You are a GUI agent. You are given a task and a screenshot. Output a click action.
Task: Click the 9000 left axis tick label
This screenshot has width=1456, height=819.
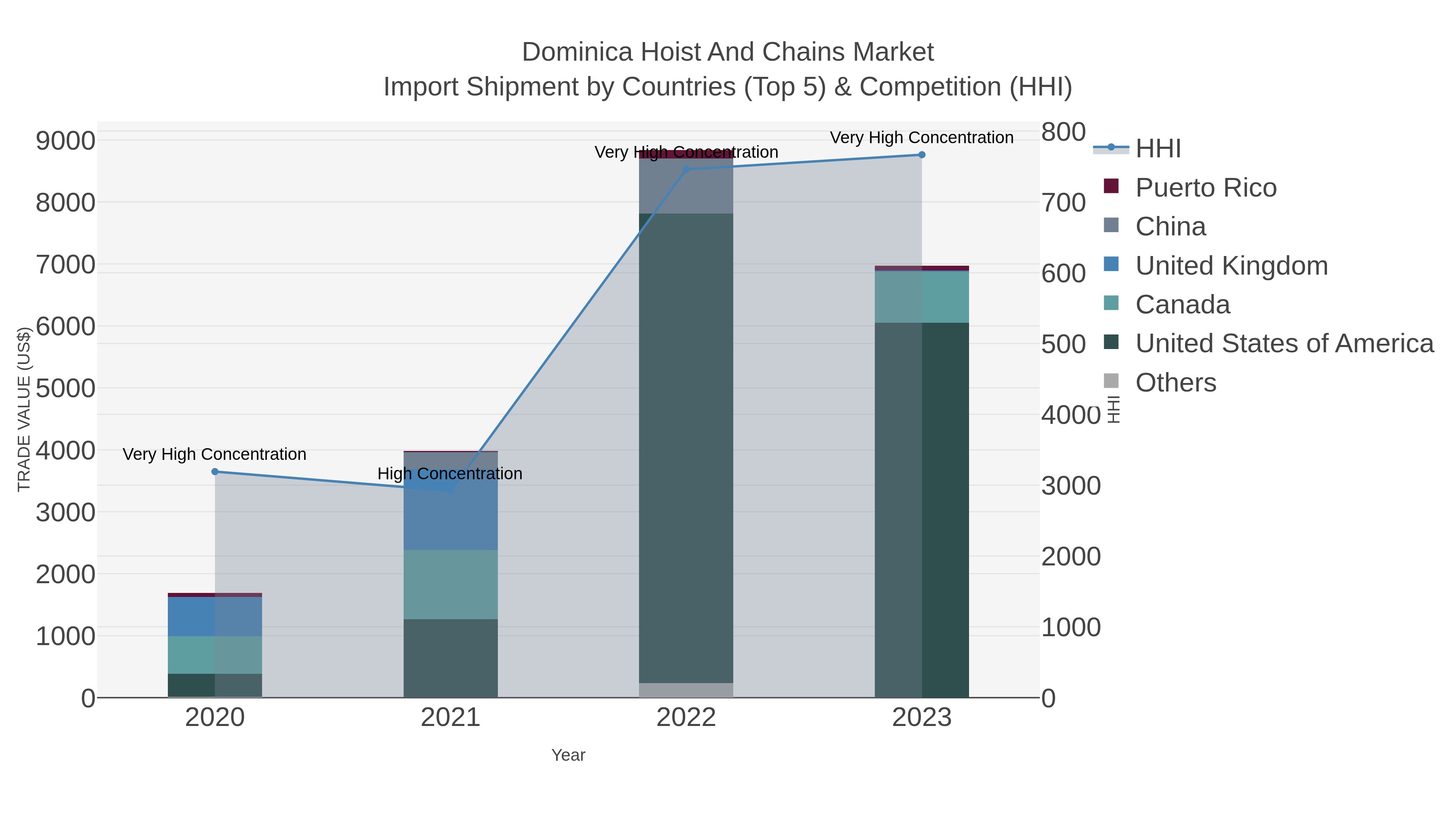(x=66, y=141)
